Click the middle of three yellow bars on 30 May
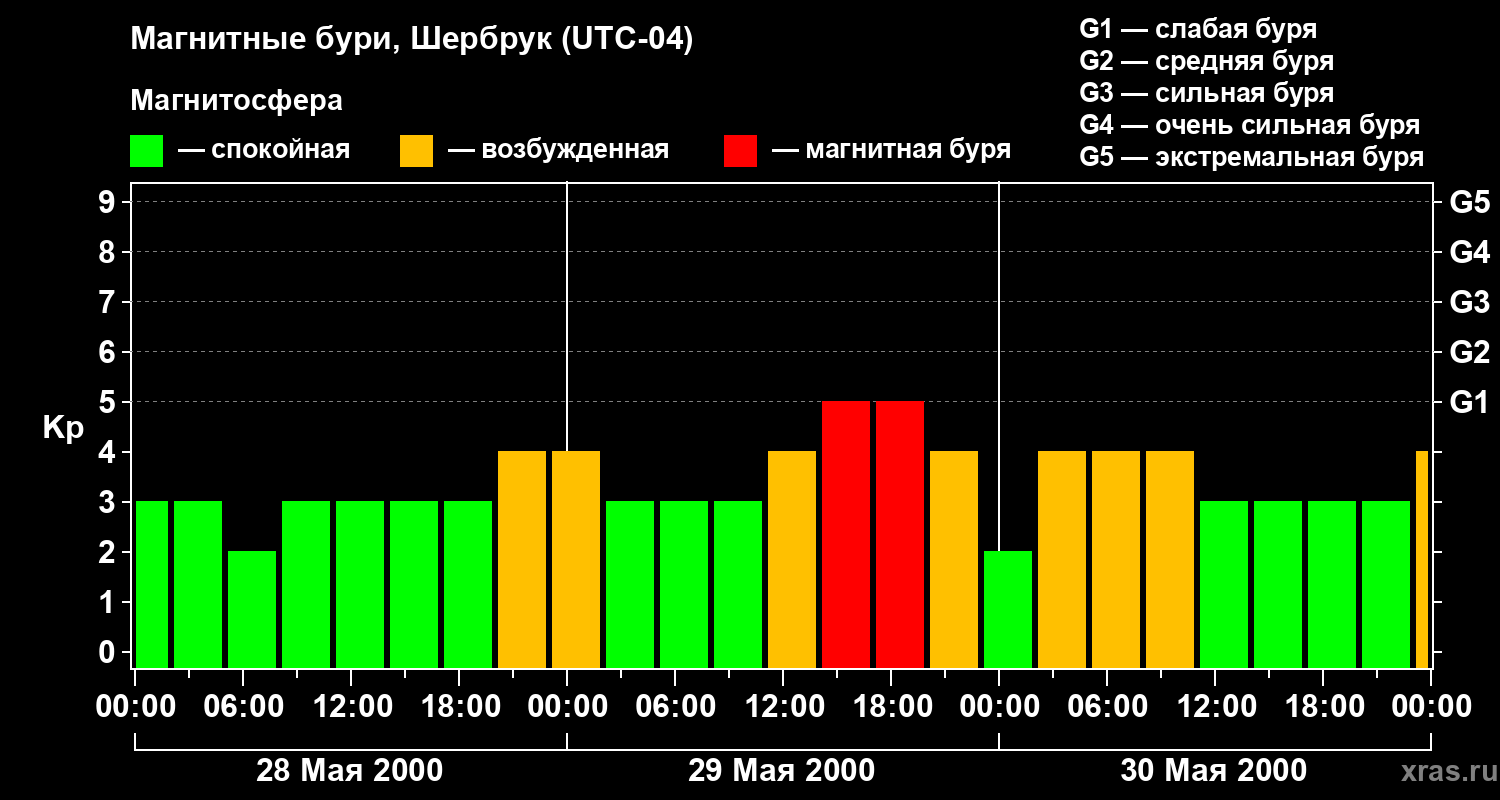The width and height of the screenshot is (1500, 800). (x=1116, y=560)
